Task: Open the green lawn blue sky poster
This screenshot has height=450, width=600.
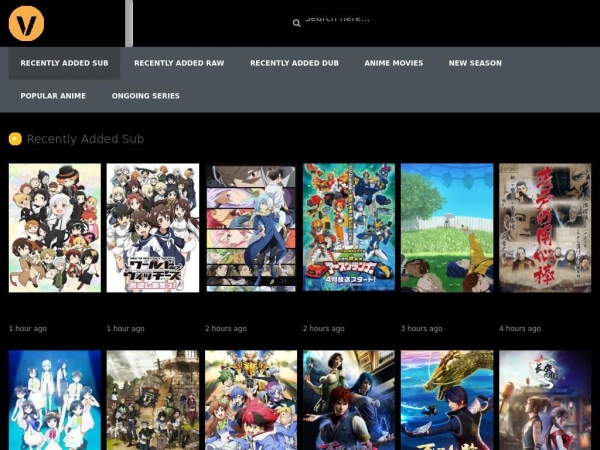Action: [x=447, y=228]
